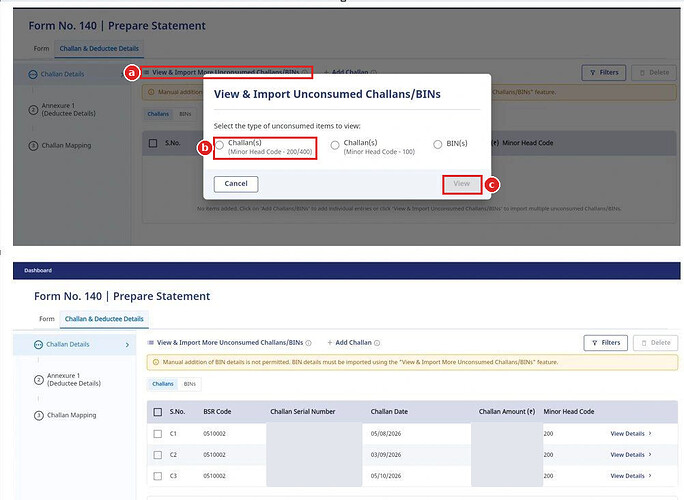
Task: Click the step 3 circle icon beside challan table
Action: [38, 415]
